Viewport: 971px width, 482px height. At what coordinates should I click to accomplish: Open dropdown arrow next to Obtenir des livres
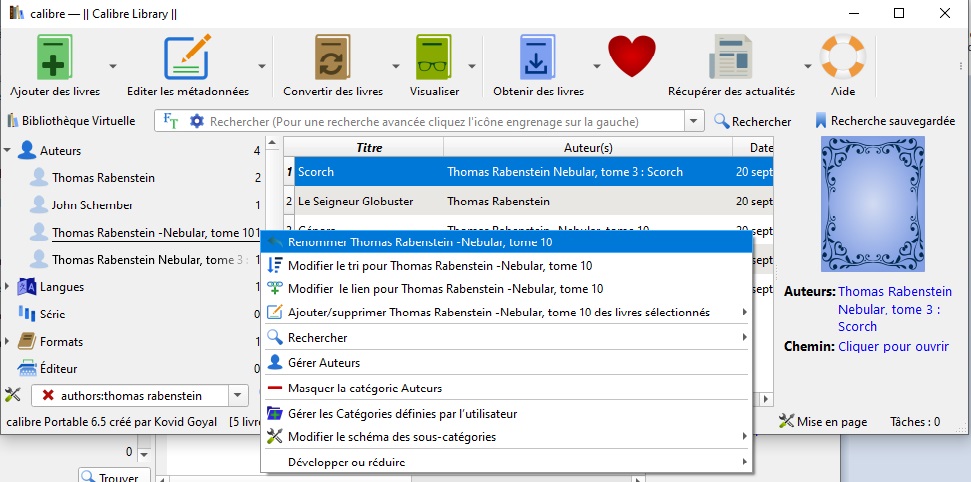(x=597, y=66)
